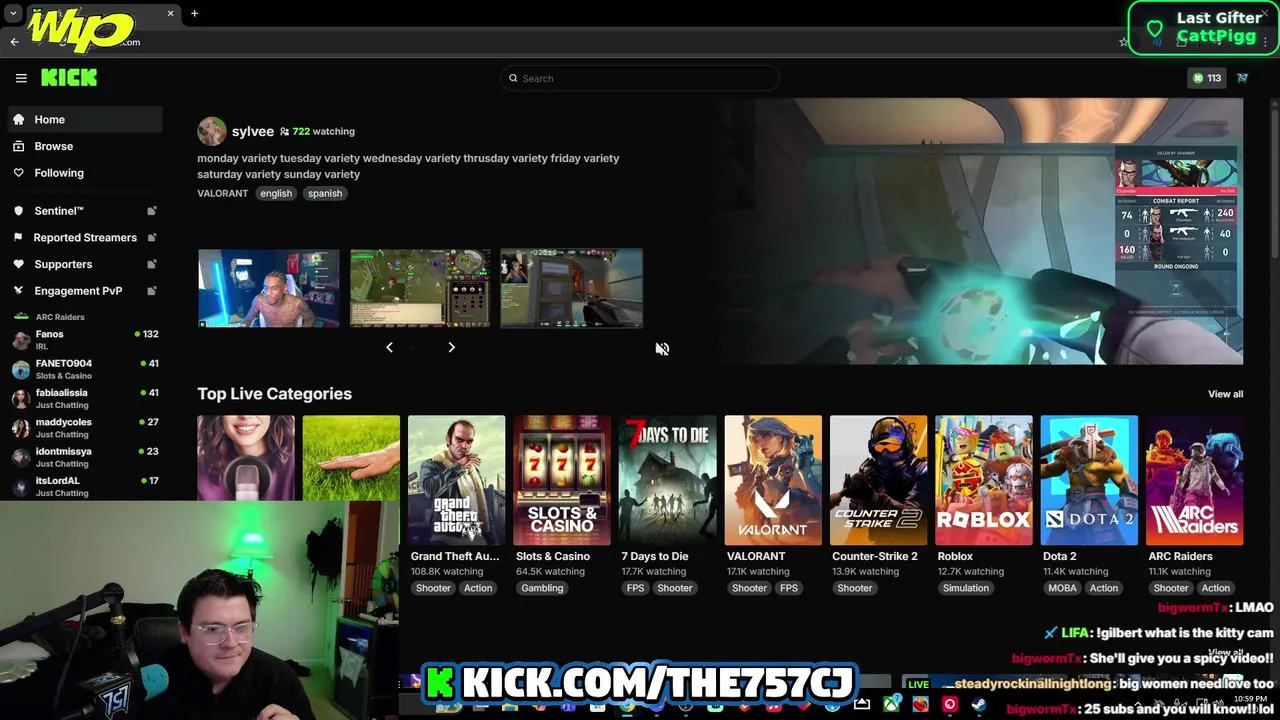Viewport: 1280px width, 720px height.
Task: Open Following in the sidebar
Action: coord(84,173)
